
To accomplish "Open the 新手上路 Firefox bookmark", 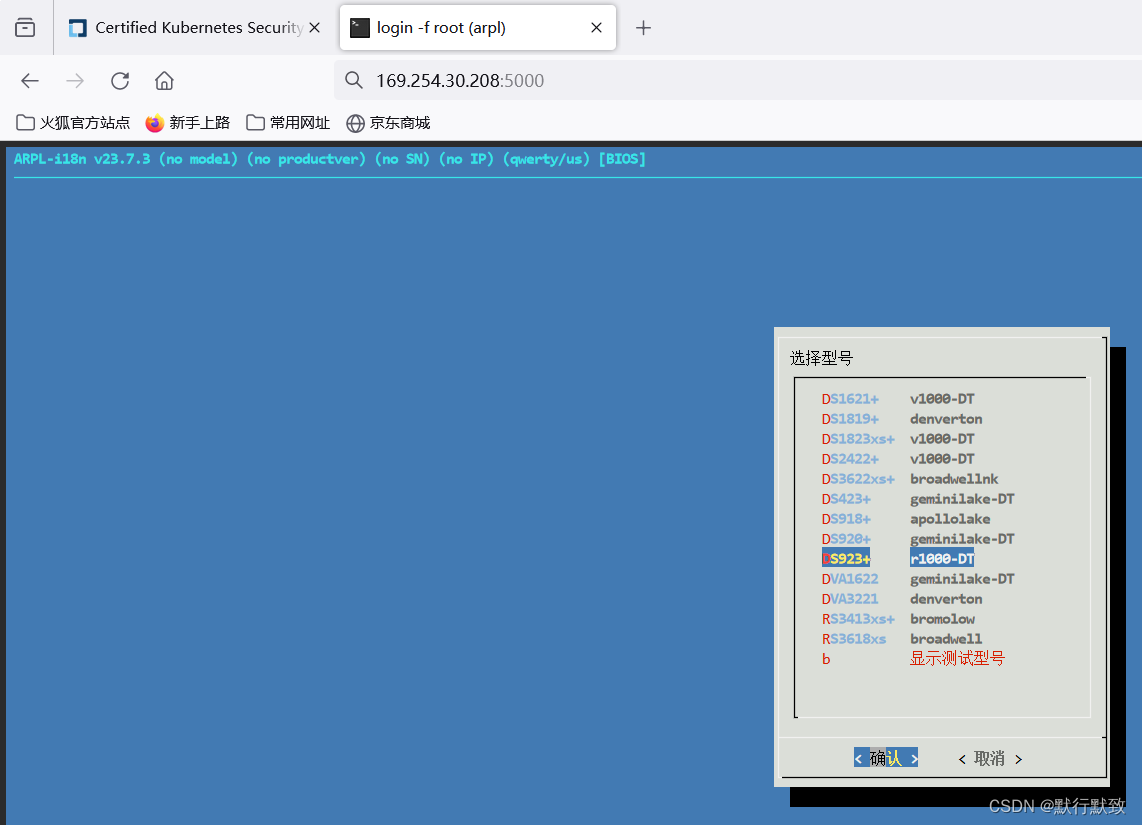I will tap(188, 122).
